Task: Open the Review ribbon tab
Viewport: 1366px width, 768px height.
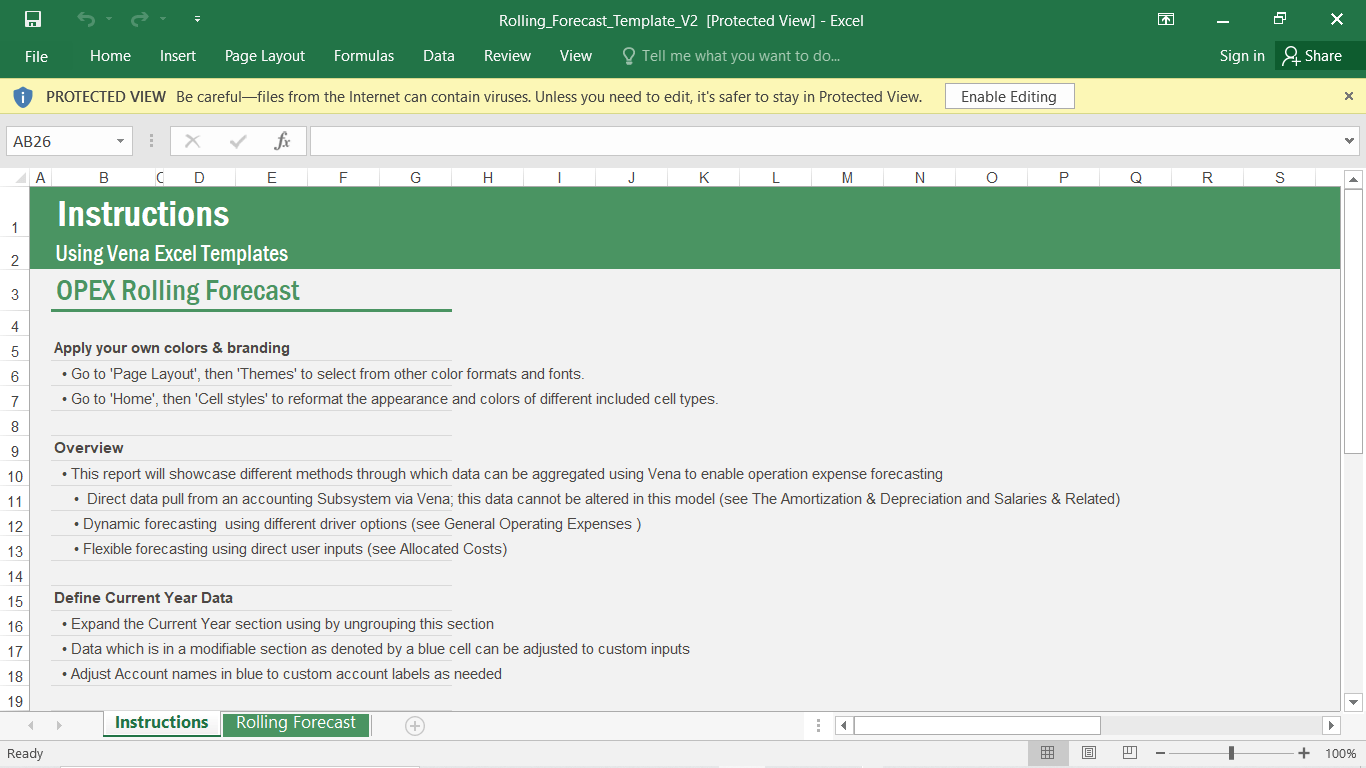Action: (x=507, y=56)
